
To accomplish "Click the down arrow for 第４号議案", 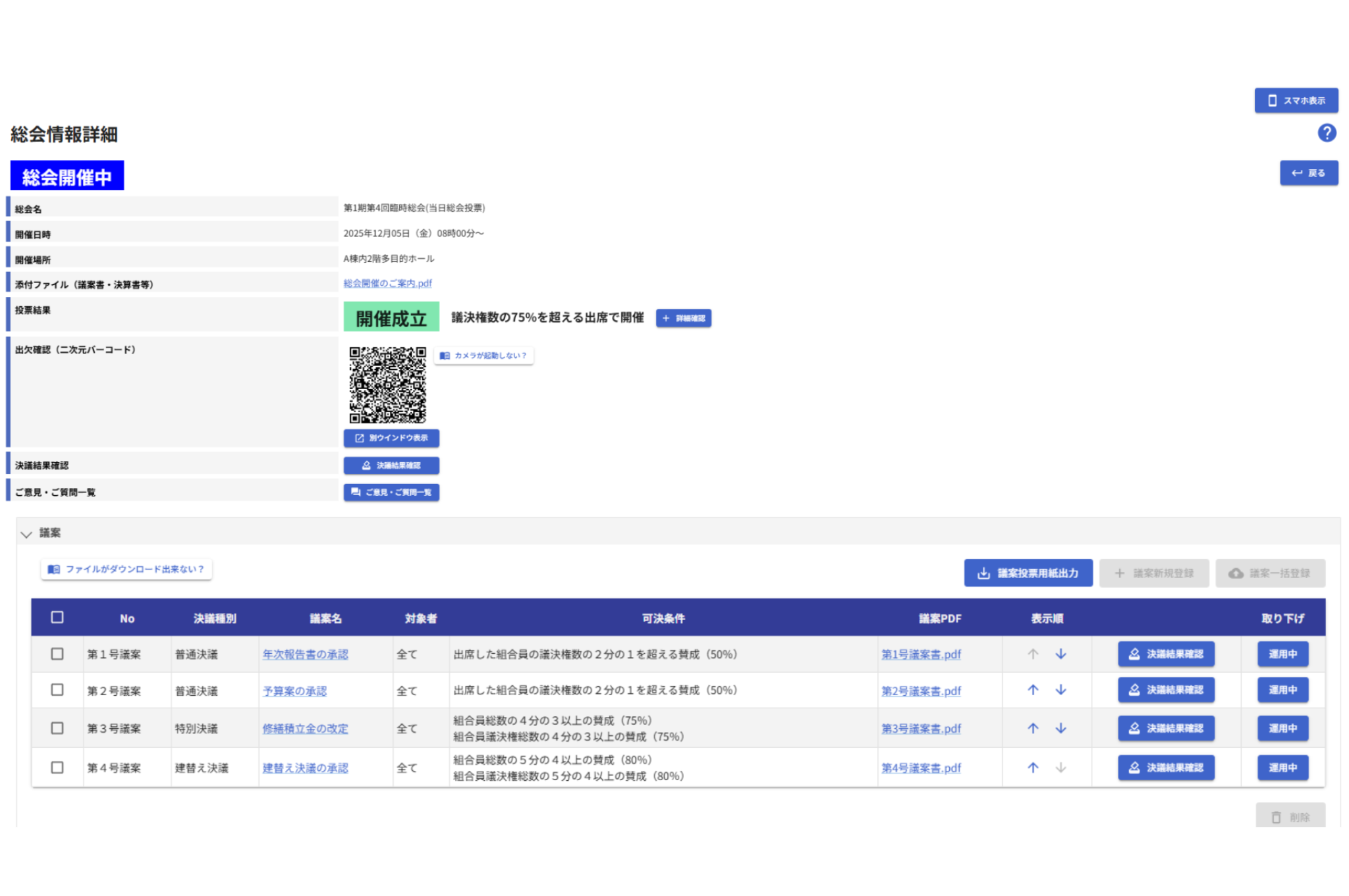I will click(1060, 768).
